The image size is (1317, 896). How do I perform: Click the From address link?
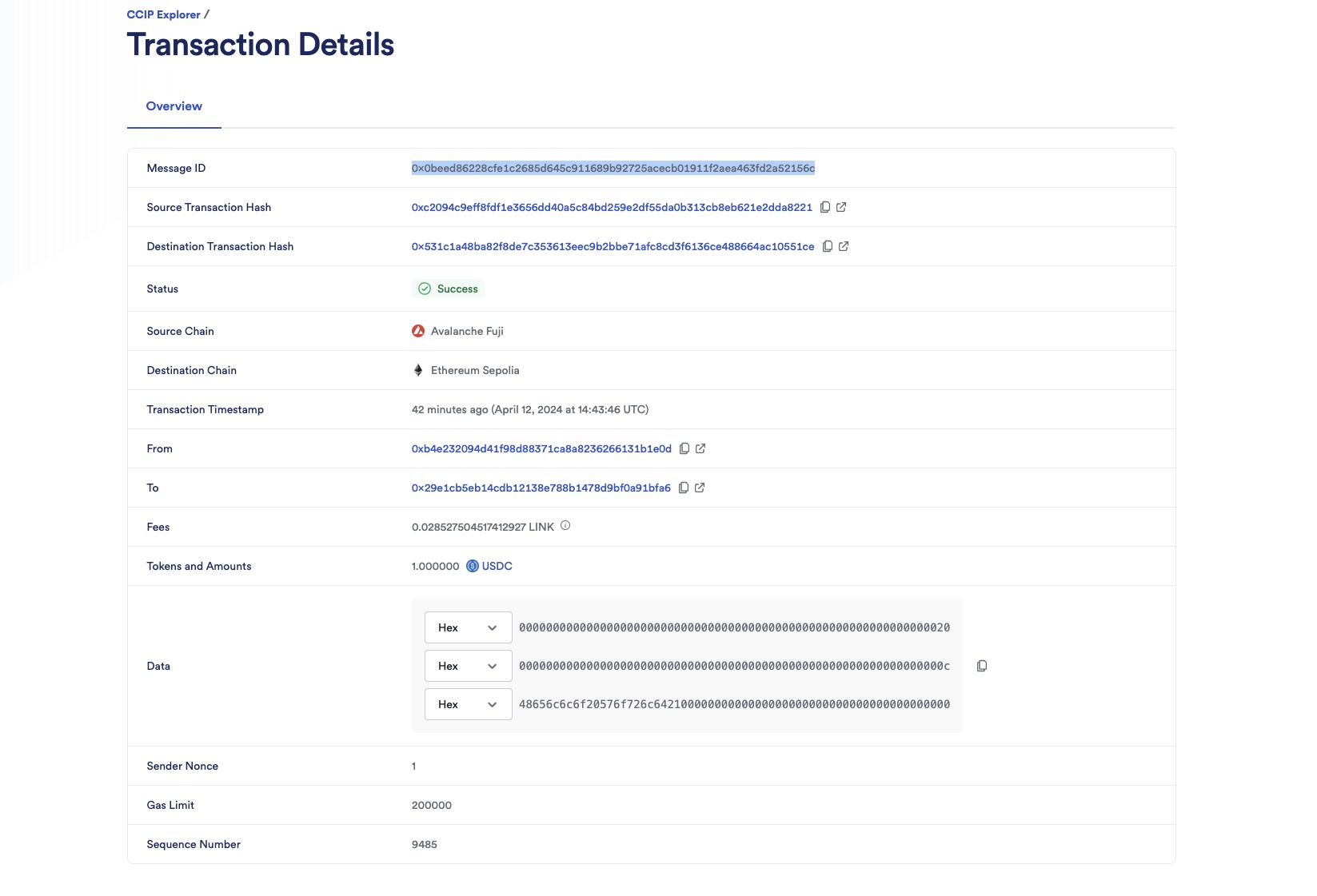pyautogui.click(x=541, y=448)
